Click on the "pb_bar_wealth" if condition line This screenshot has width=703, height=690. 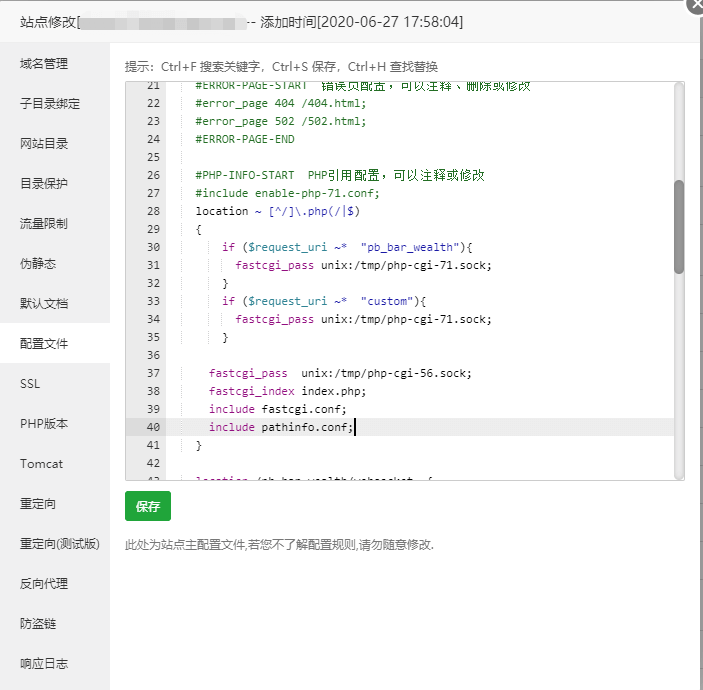pos(347,247)
